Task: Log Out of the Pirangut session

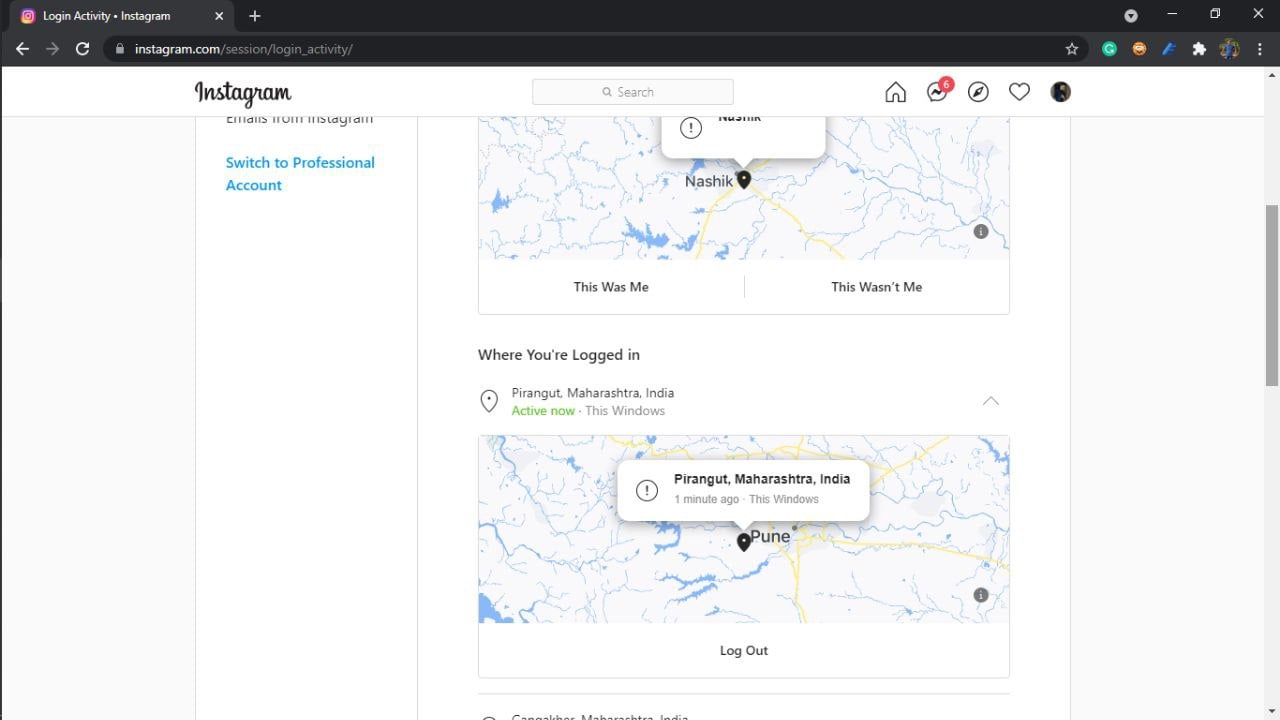Action: click(744, 651)
